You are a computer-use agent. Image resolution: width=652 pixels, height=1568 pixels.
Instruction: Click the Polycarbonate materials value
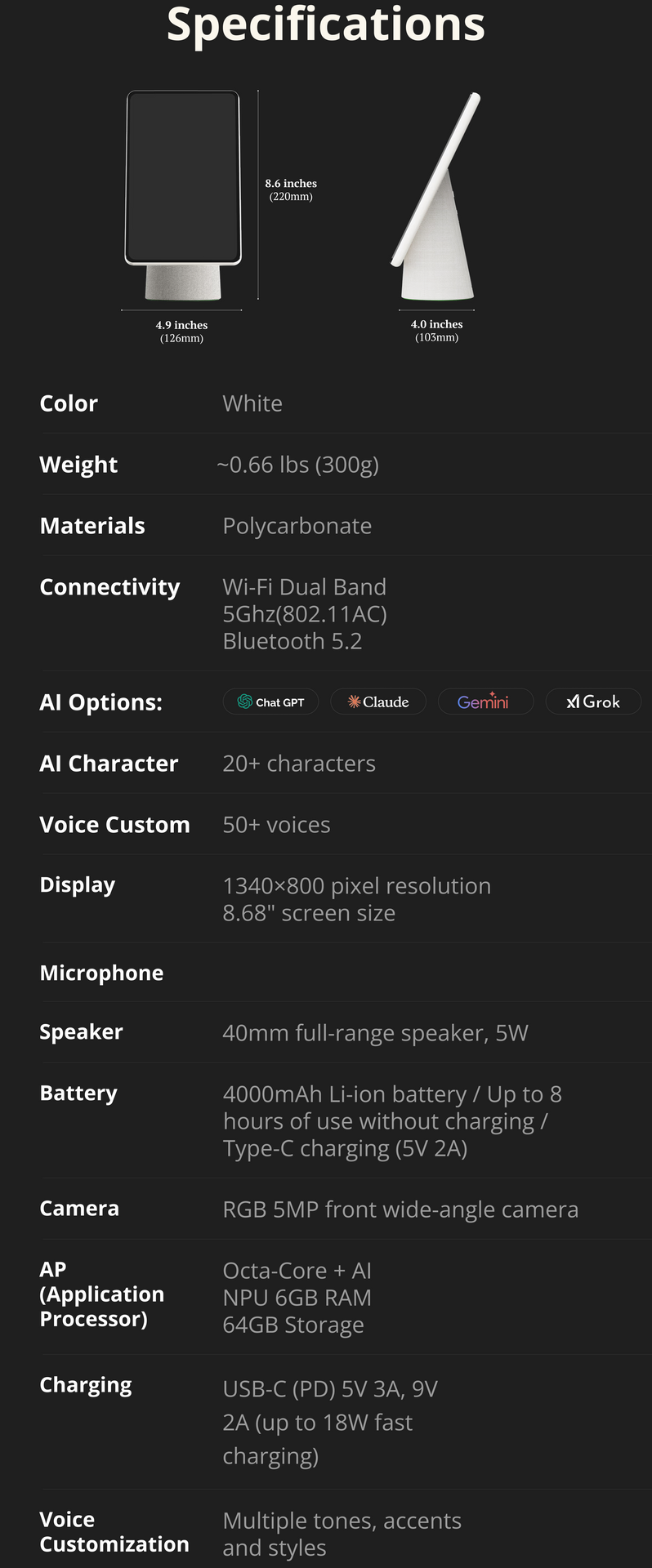pyautogui.click(x=297, y=526)
